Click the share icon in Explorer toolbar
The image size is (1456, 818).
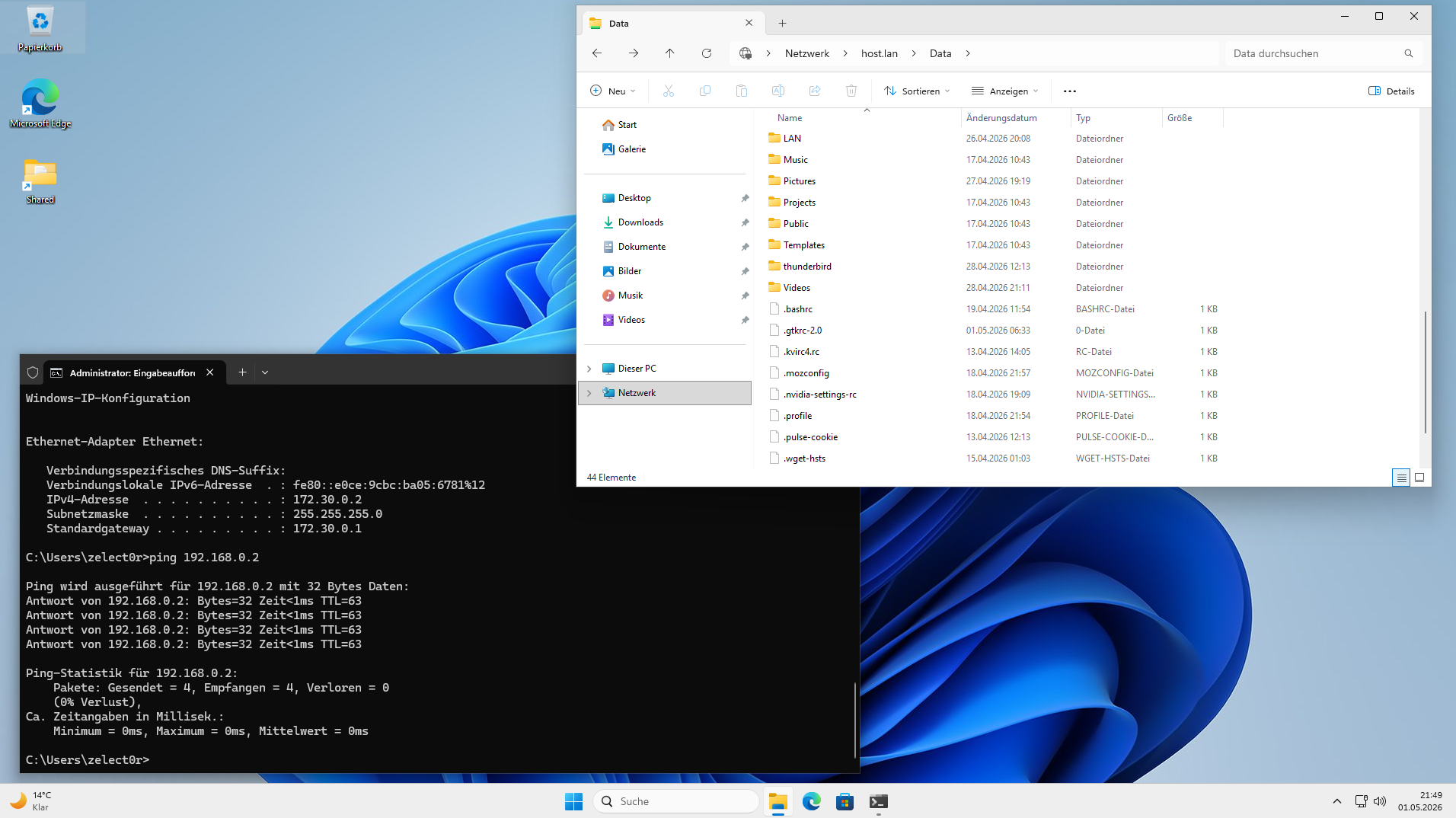pos(815,91)
